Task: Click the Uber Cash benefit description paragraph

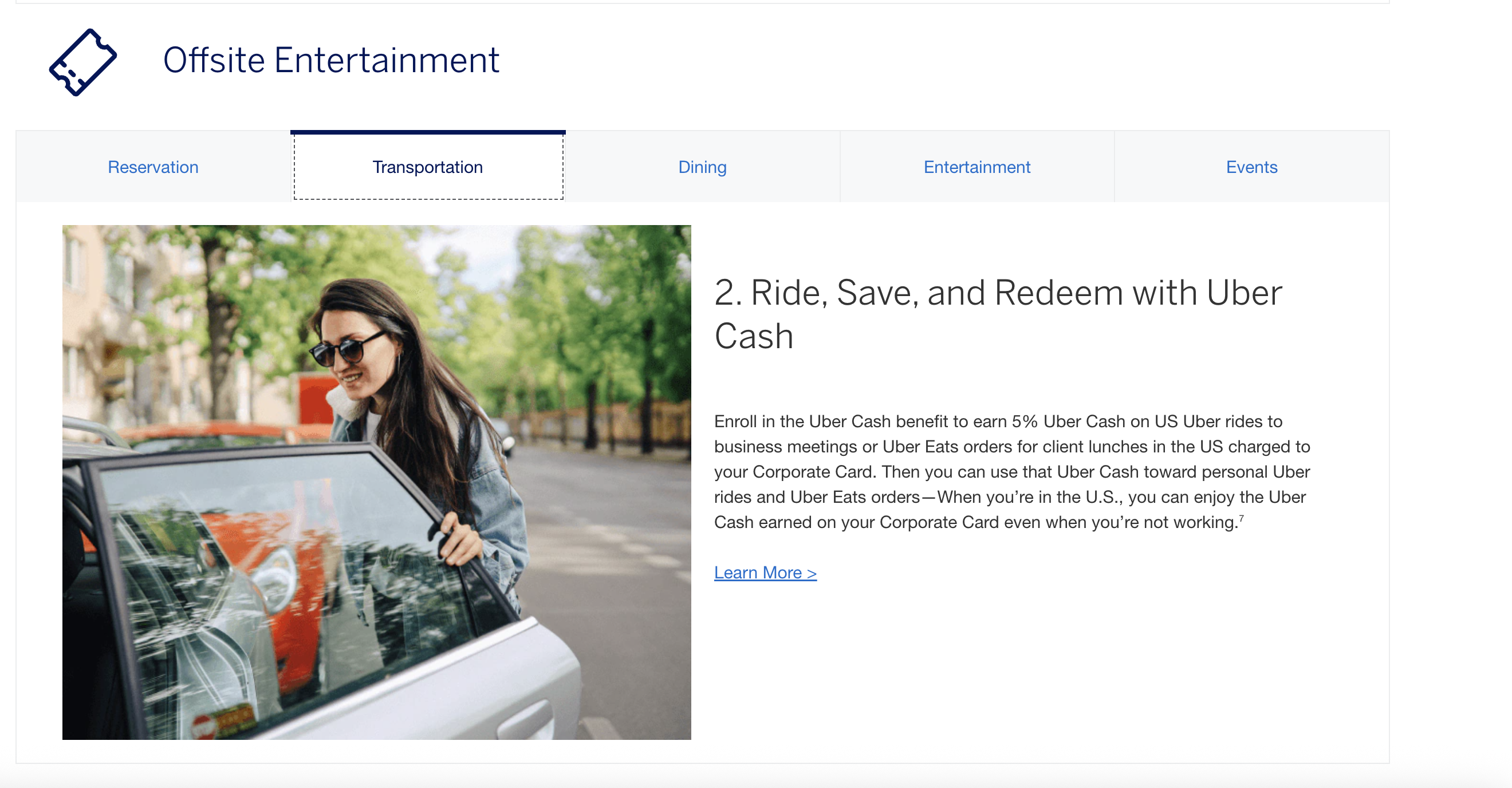Action: [x=1012, y=472]
